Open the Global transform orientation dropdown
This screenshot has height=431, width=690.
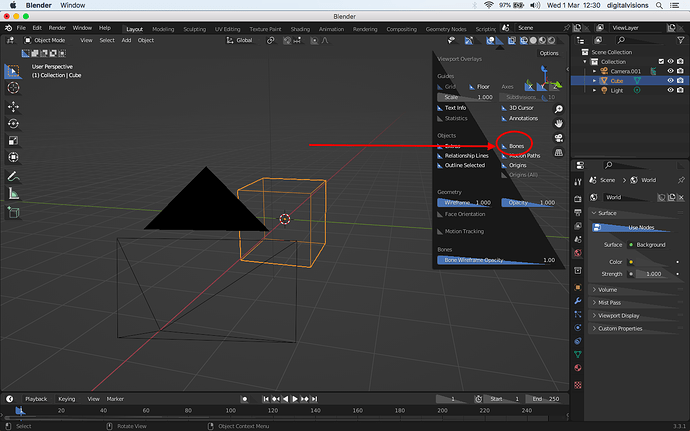240,41
